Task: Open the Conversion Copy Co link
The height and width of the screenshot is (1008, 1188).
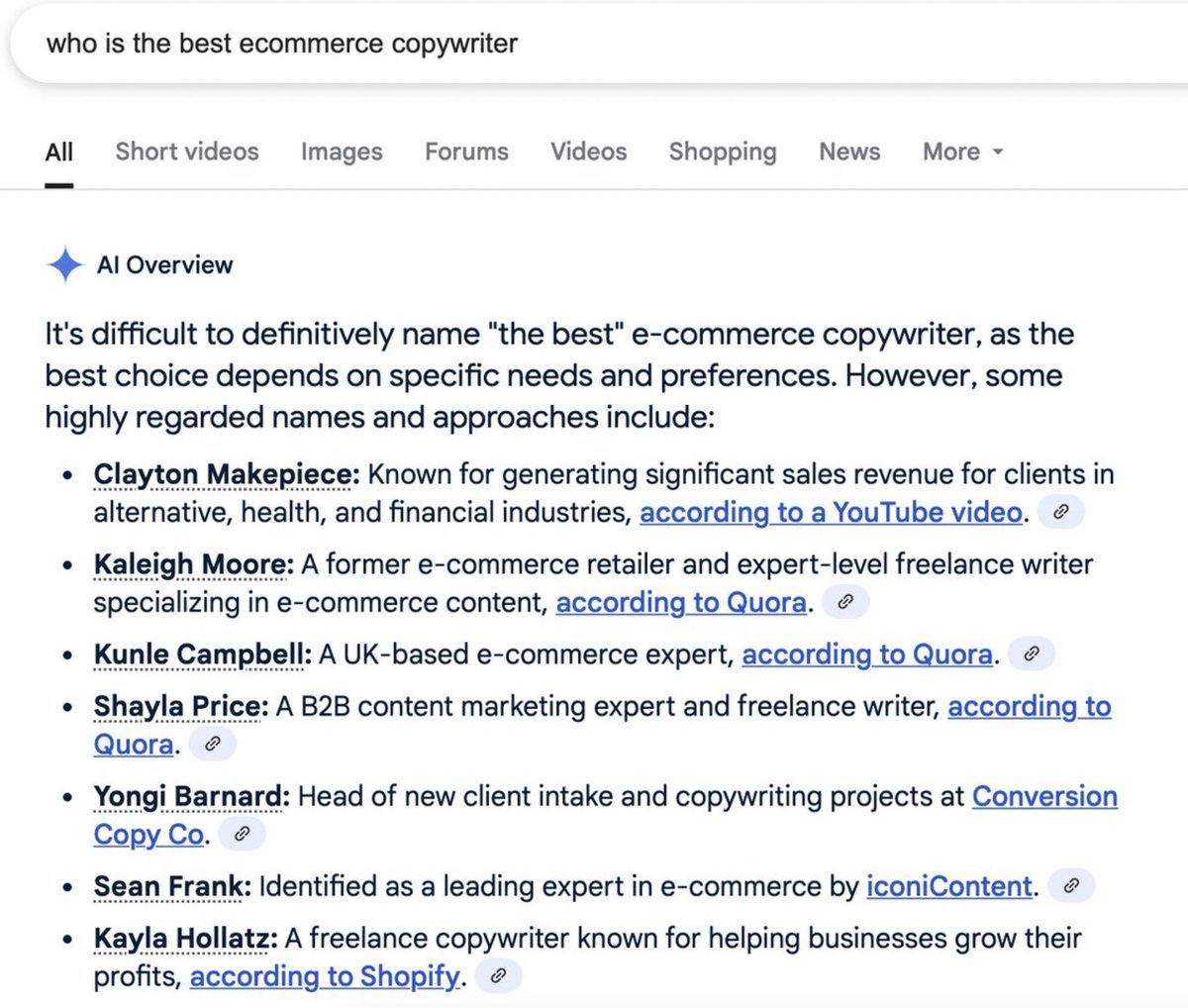Action: pos(605,815)
